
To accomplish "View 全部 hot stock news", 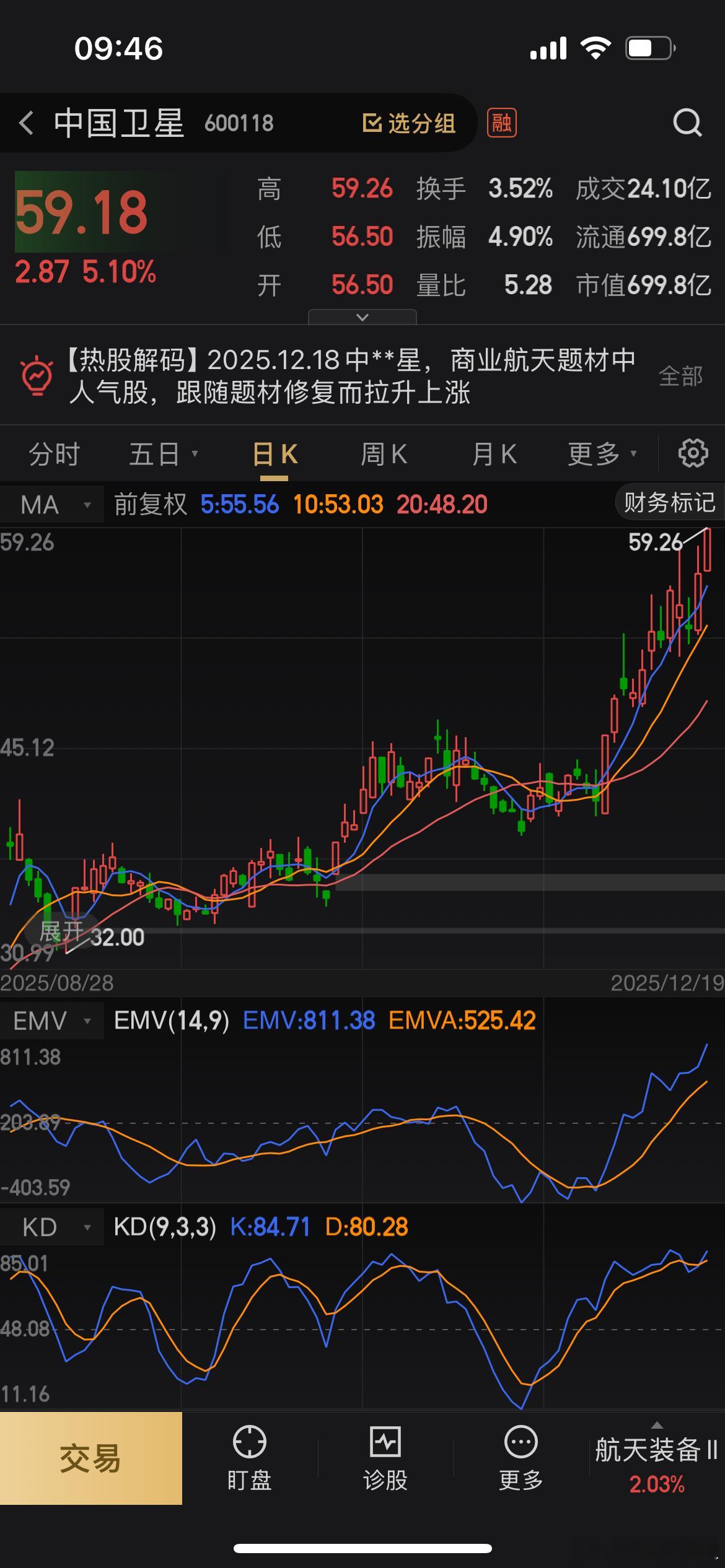I will (x=680, y=376).
